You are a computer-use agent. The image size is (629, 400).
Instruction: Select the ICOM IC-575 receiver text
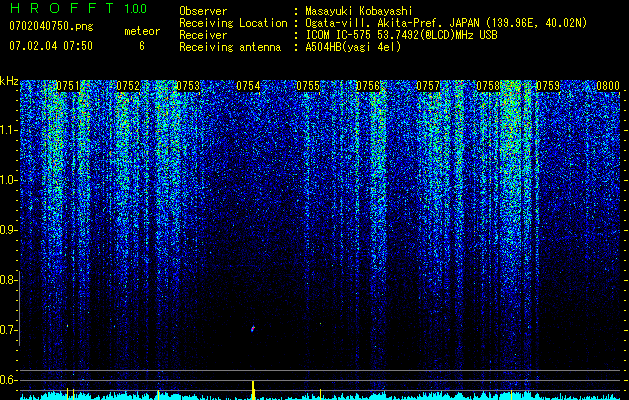[x=401, y=35]
